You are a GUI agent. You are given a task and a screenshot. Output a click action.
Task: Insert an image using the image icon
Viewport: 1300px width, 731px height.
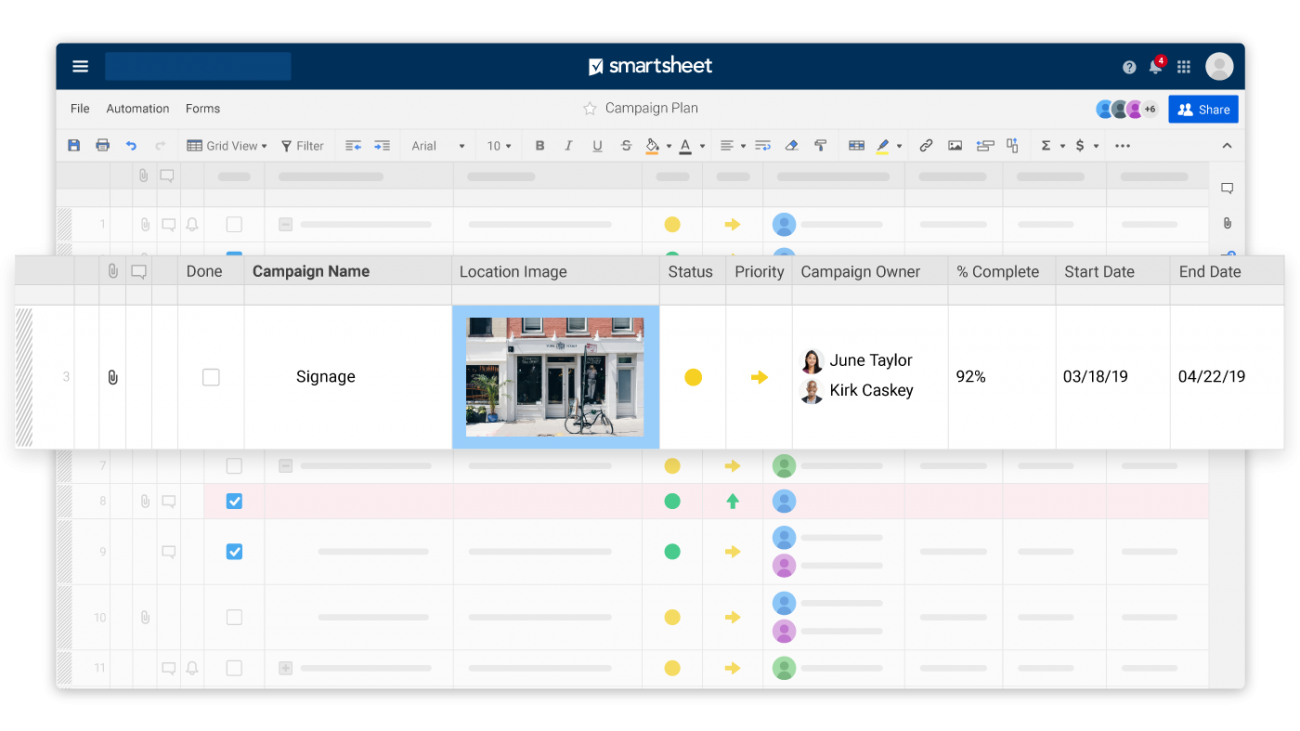tap(954, 145)
